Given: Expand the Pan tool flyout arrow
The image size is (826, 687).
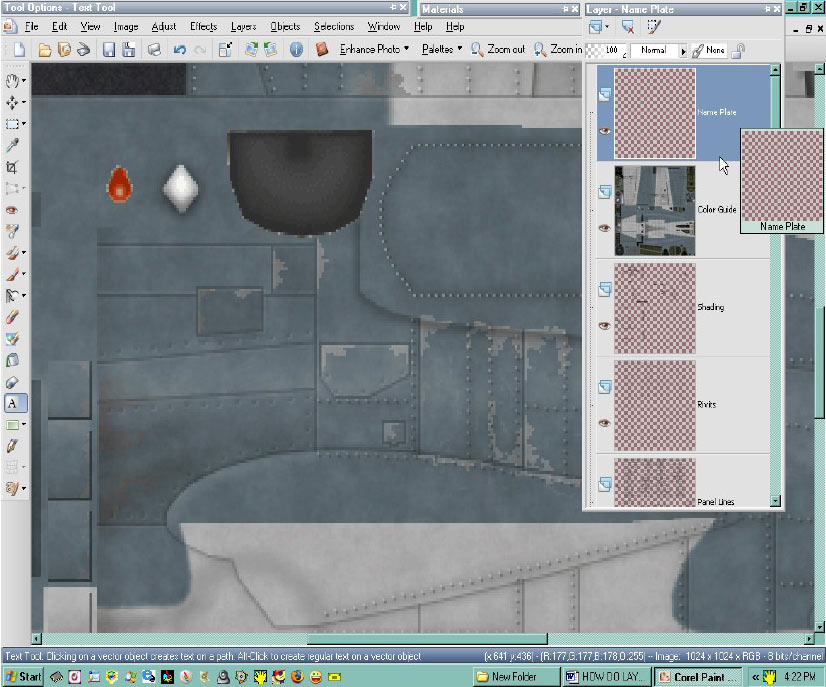Looking at the screenshot, I should (24, 81).
